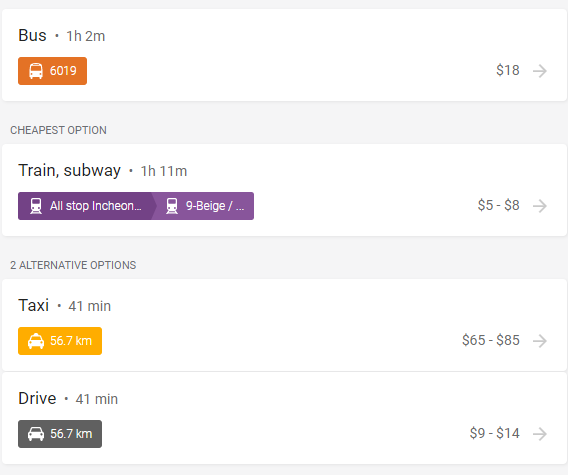
Task: Expand the Taxi route arrow
Action: 540,341
